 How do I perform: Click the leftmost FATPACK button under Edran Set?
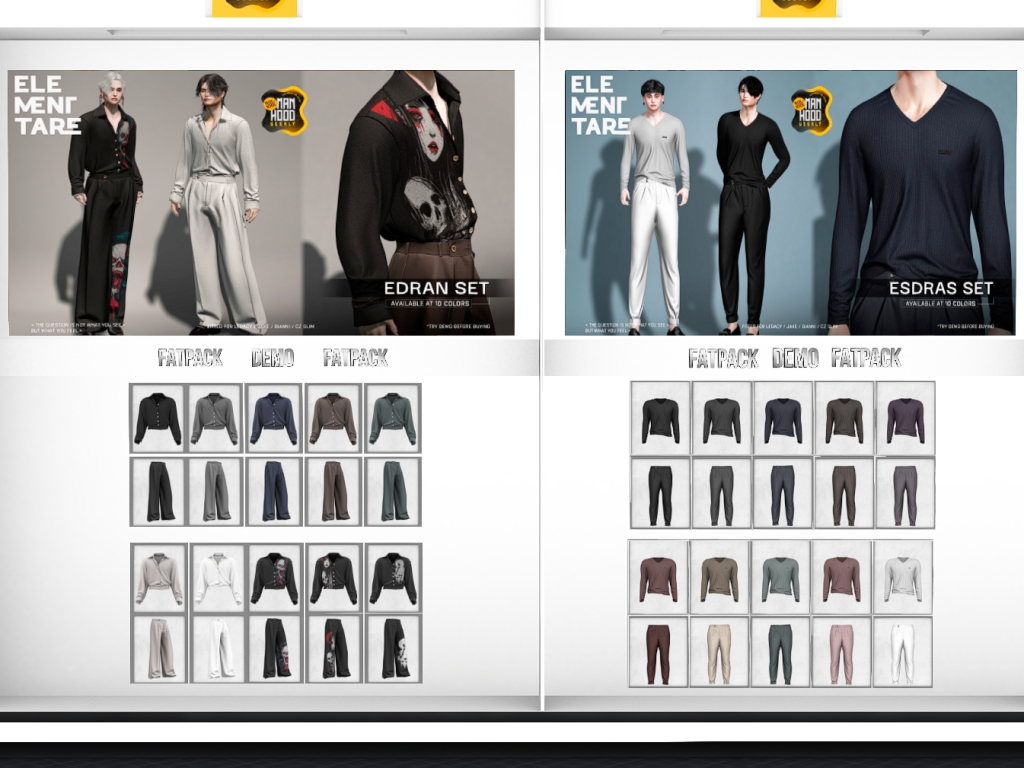[x=190, y=358]
